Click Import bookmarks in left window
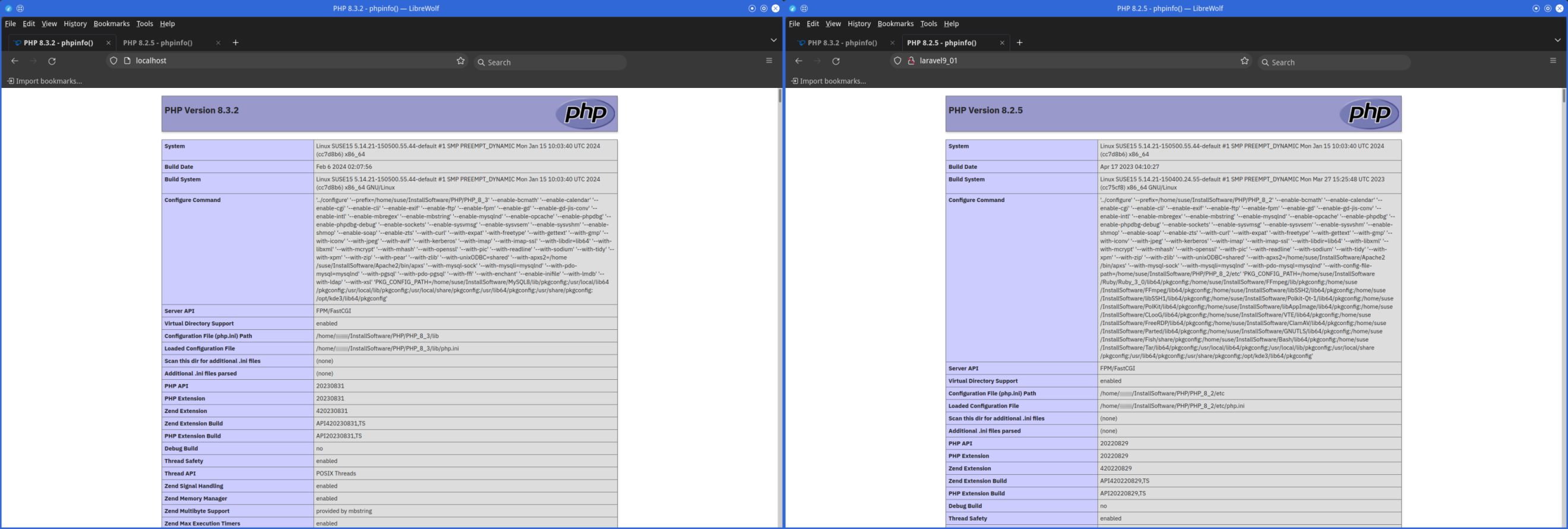Image resolution: width=1568 pixels, height=529 pixels. 45,81
